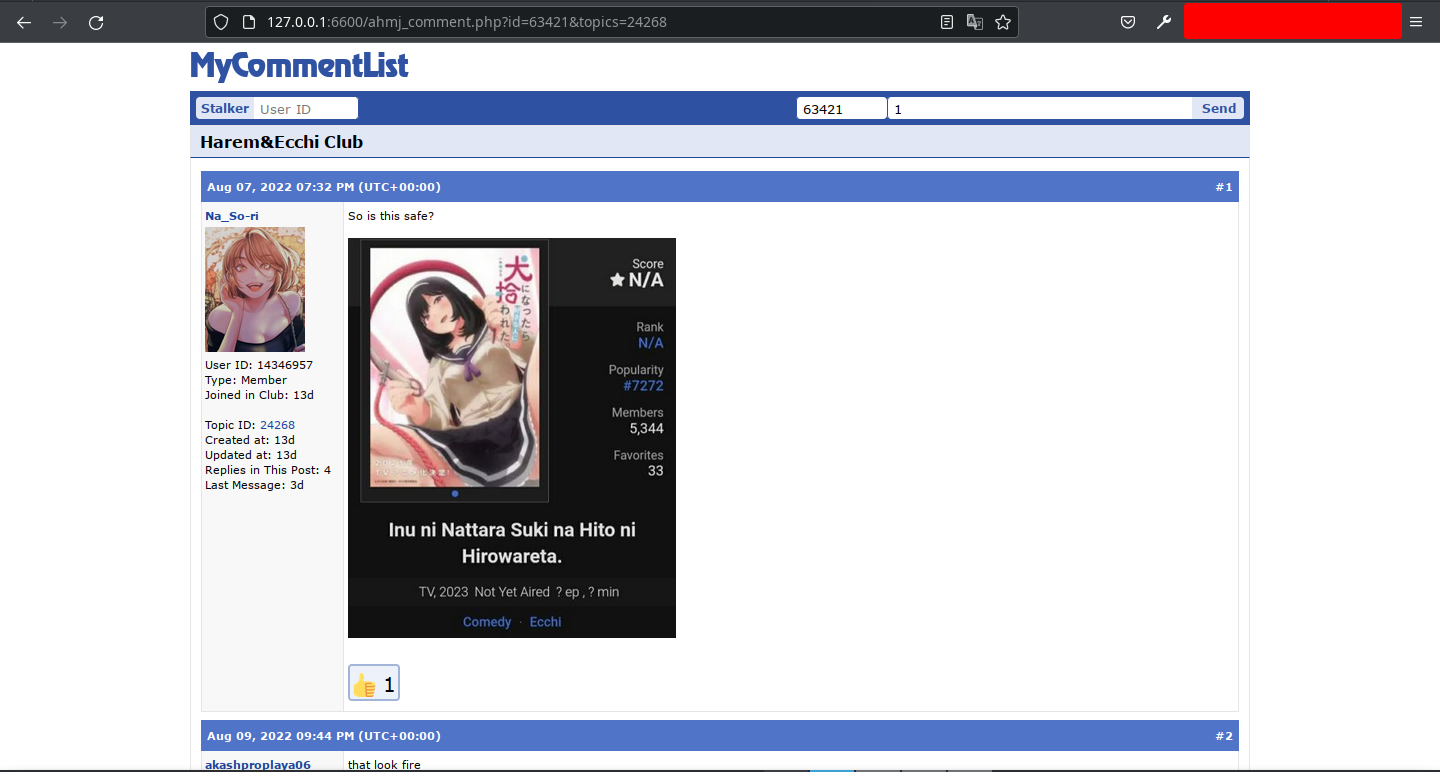Open the wrench developer tools icon
This screenshot has height=772, width=1440.
click(1163, 22)
